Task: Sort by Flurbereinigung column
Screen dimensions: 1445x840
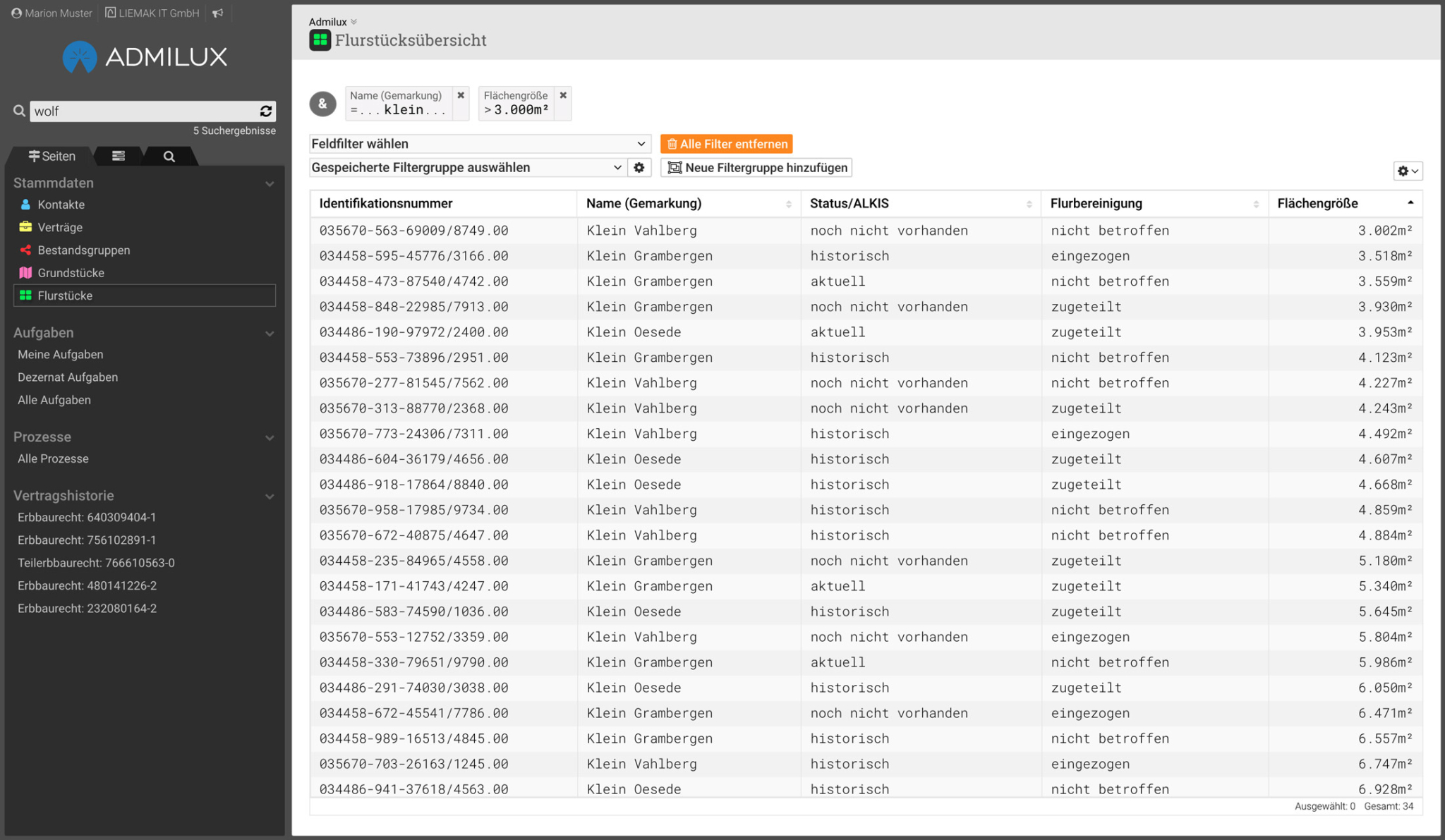Action: 1154,204
